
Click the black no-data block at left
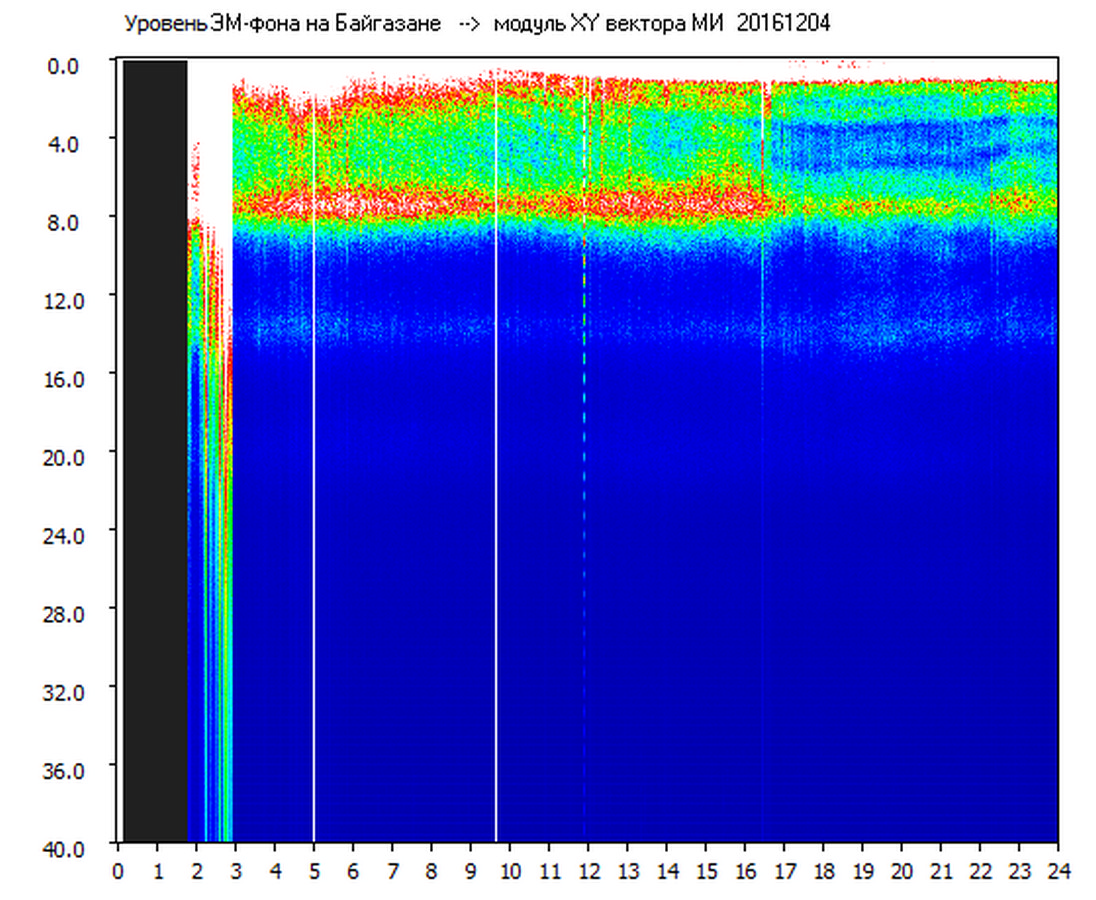click(155, 450)
